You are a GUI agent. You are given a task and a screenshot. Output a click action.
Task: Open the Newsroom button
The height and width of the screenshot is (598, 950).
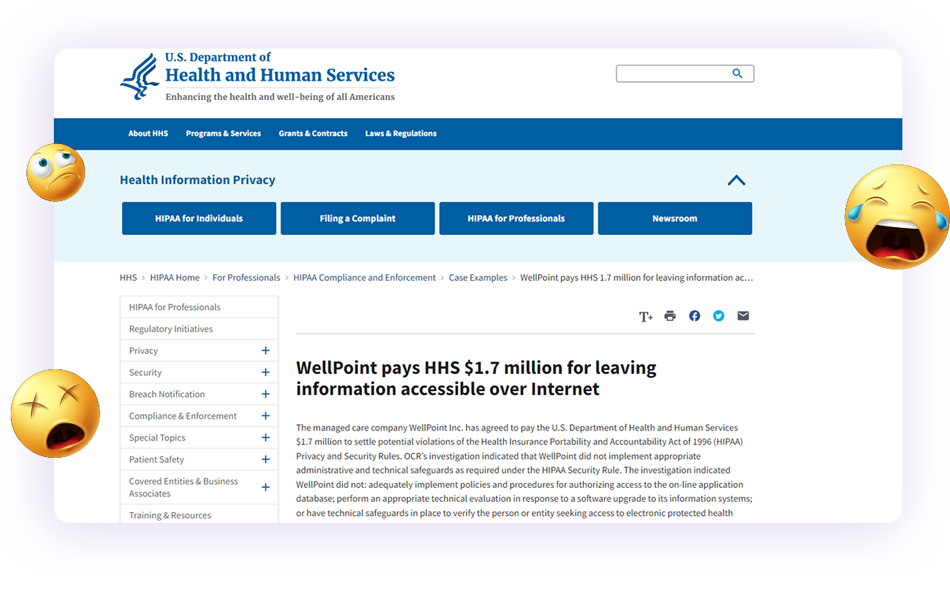point(675,218)
